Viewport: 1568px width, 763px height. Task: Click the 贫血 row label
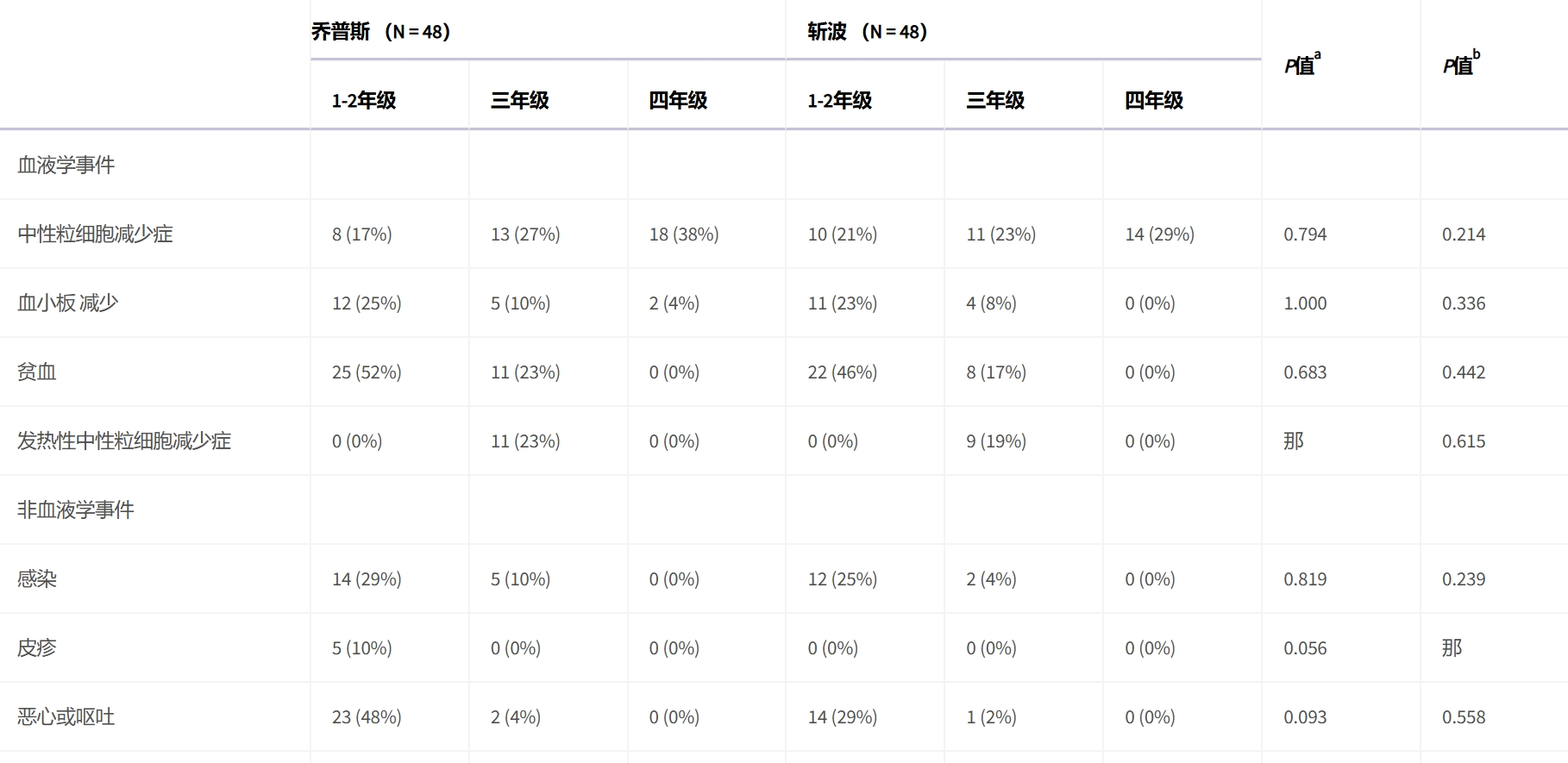click(37, 372)
